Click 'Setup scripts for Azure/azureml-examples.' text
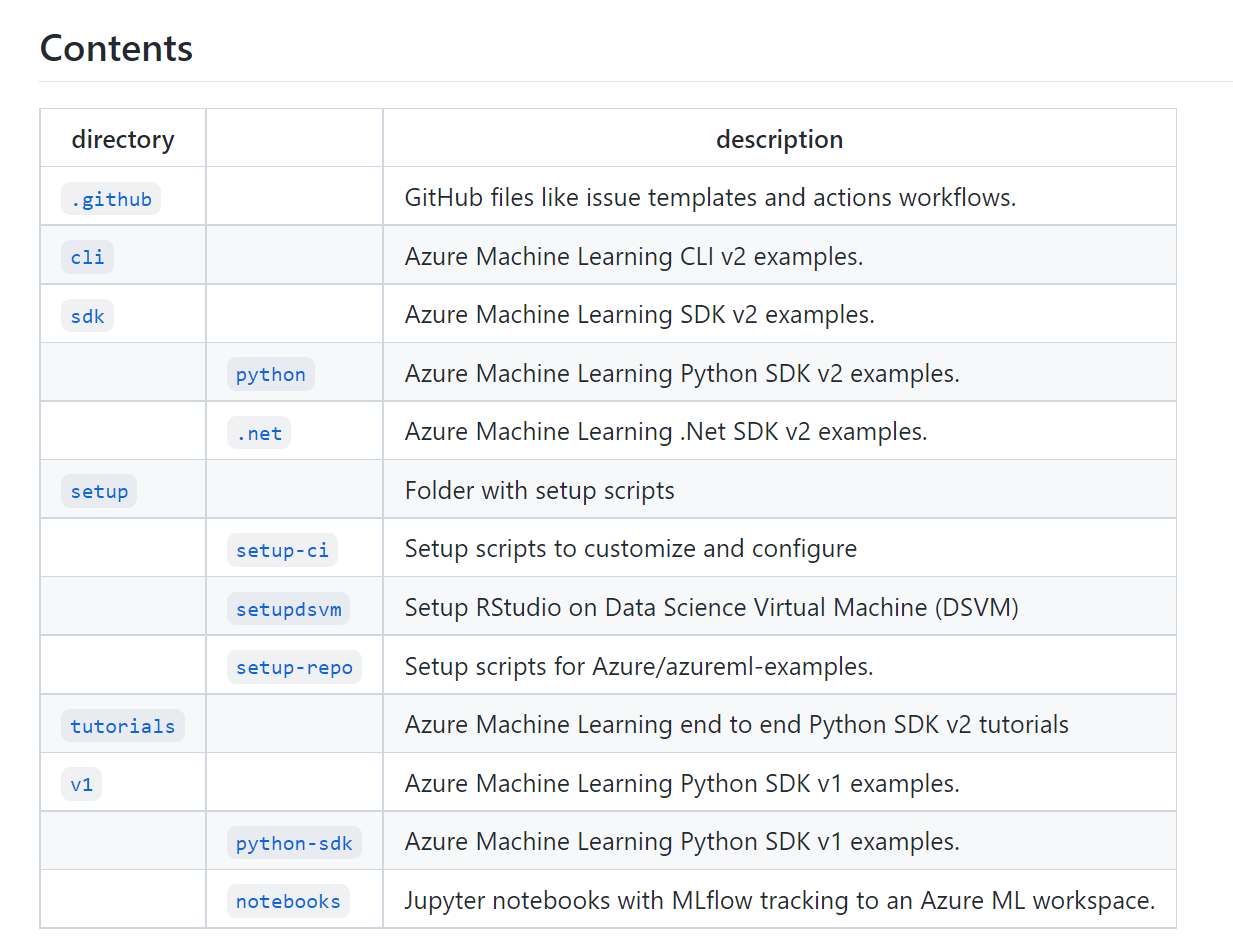This screenshot has height=952, width=1233. pyautogui.click(x=639, y=666)
